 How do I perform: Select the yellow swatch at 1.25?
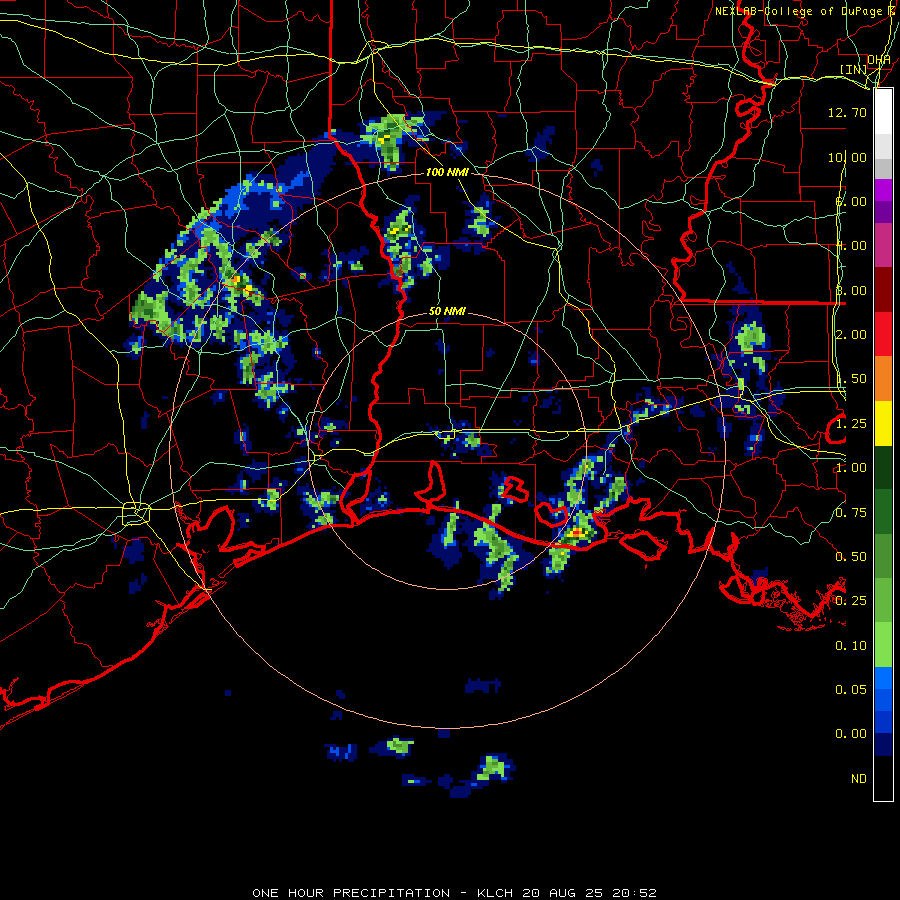click(x=883, y=423)
